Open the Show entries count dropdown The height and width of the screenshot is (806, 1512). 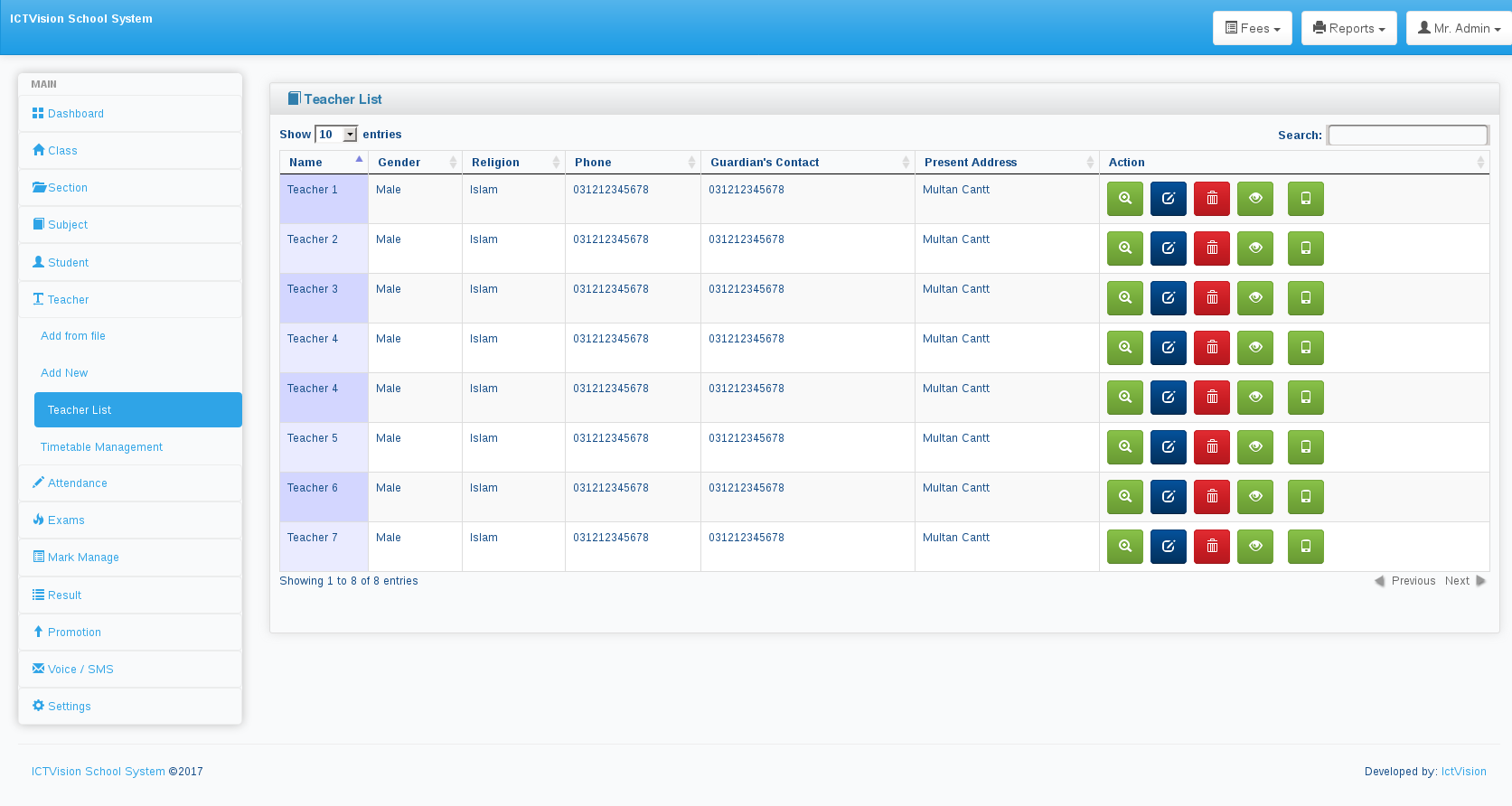[336, 135]
